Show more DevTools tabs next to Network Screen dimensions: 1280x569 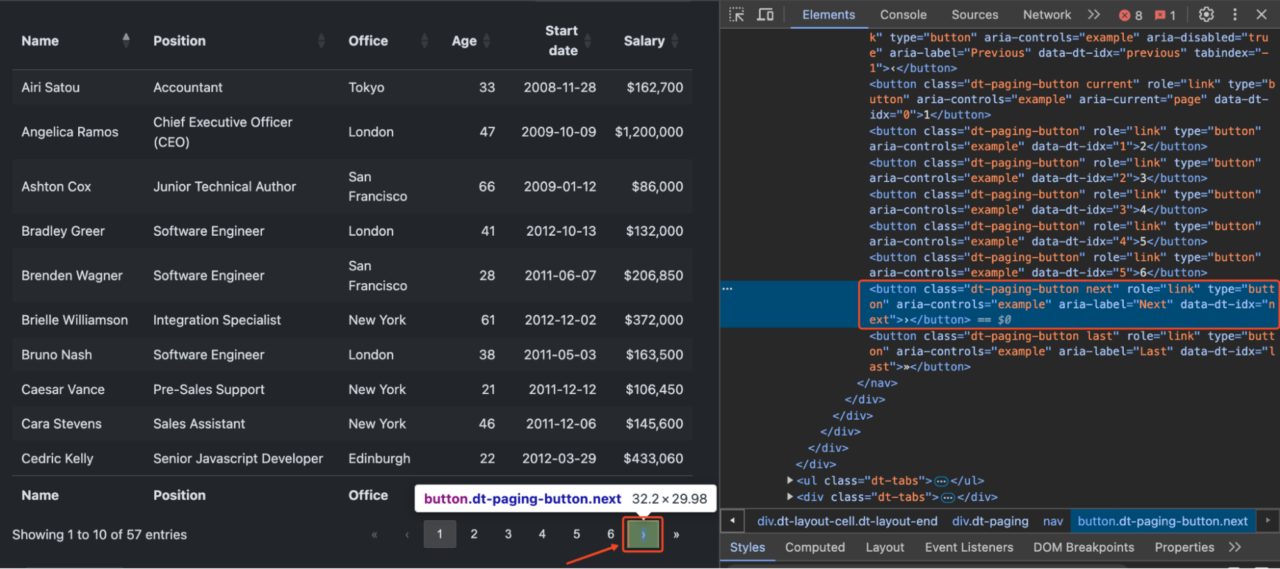[x=1093, y=14]
